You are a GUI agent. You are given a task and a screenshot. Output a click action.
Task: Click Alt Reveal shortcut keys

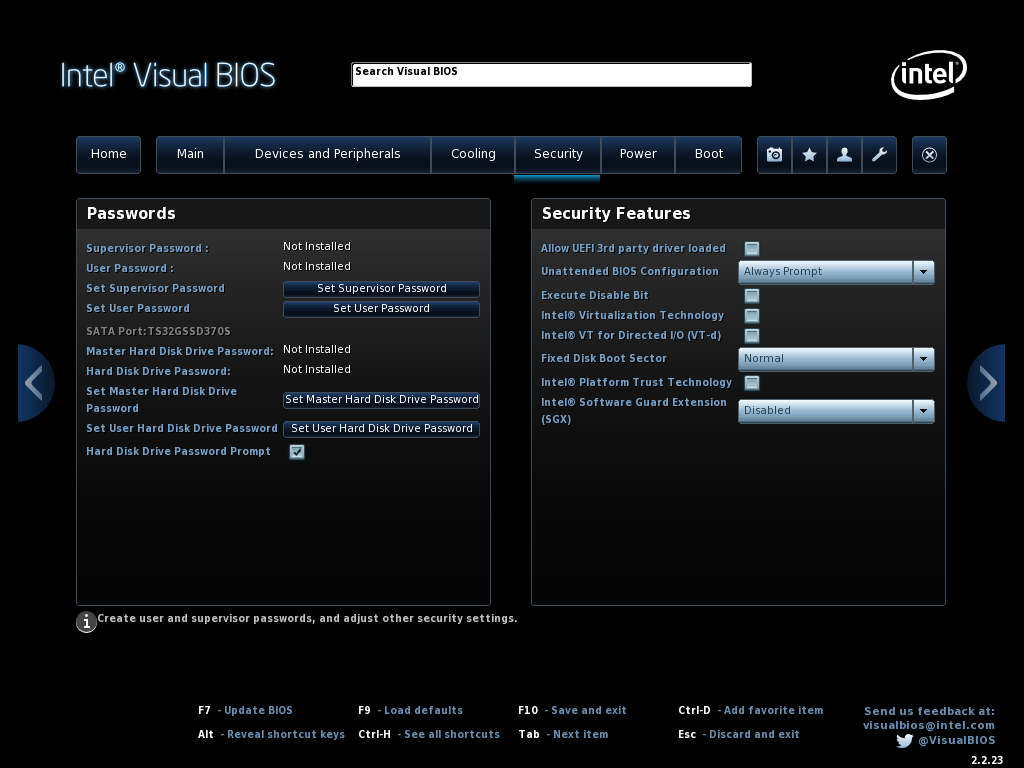(271, 735)
